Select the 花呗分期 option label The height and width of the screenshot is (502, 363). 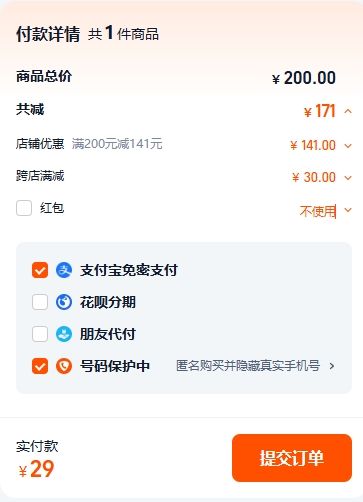coord(108,302)
